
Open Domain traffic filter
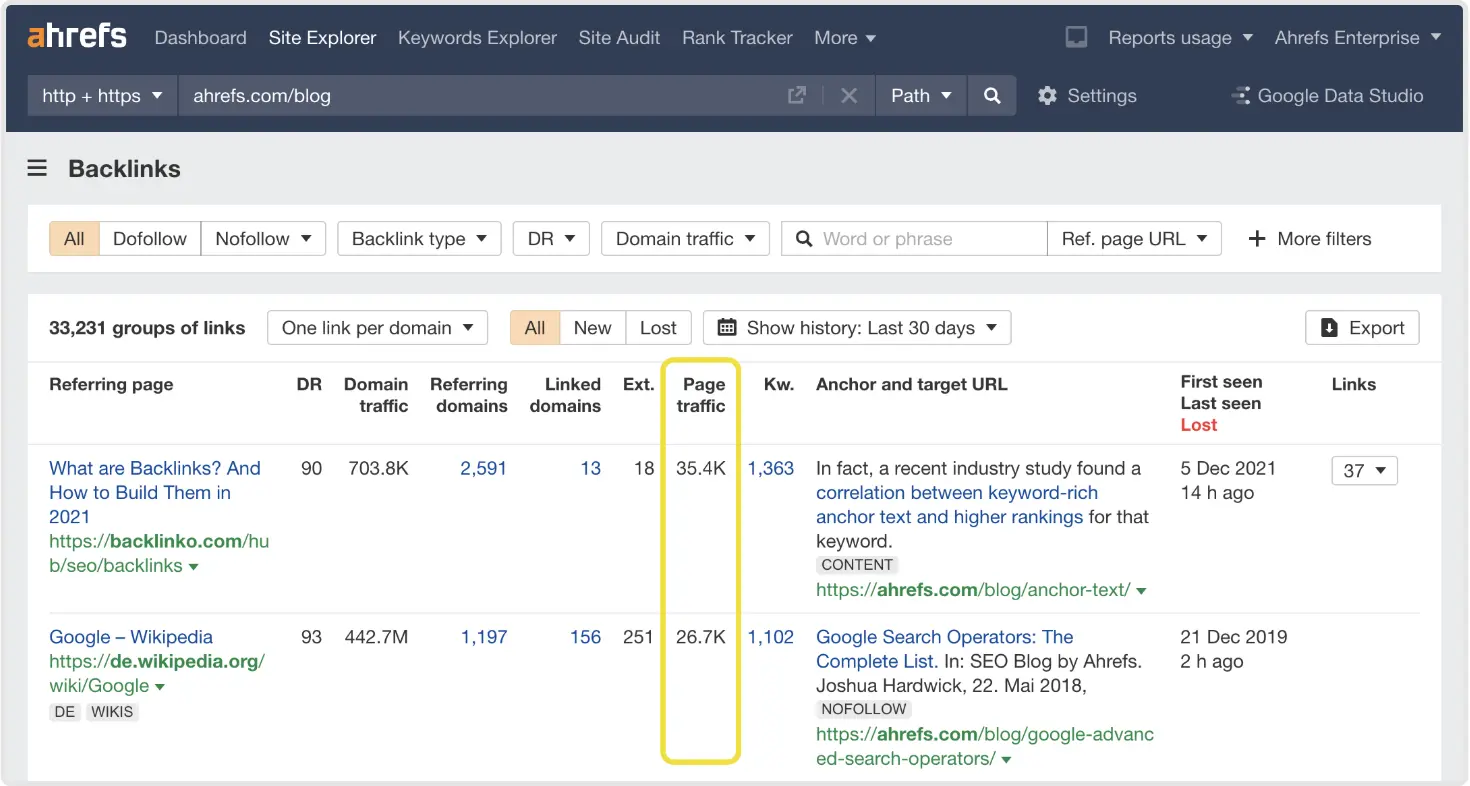point(685,239)
